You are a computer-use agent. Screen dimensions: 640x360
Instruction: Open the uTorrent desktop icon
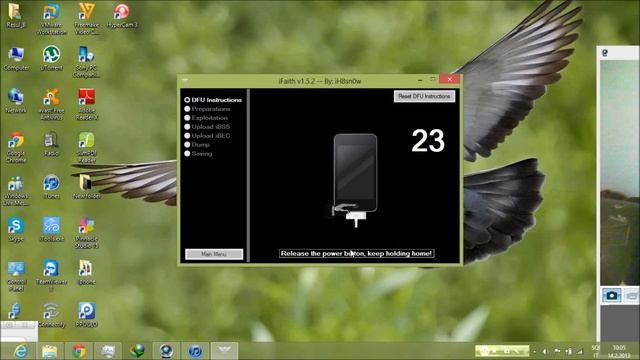coord(51,59)
